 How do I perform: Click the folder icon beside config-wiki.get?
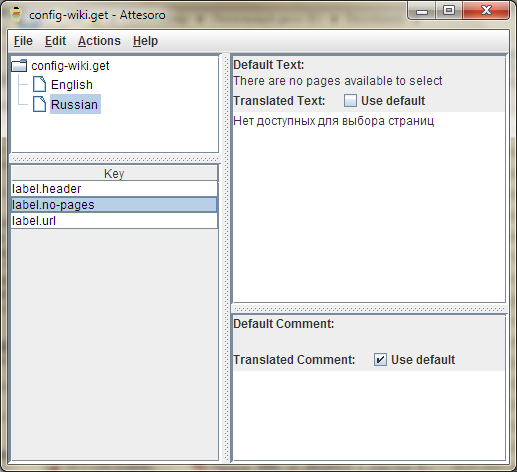tap(19, 66)
